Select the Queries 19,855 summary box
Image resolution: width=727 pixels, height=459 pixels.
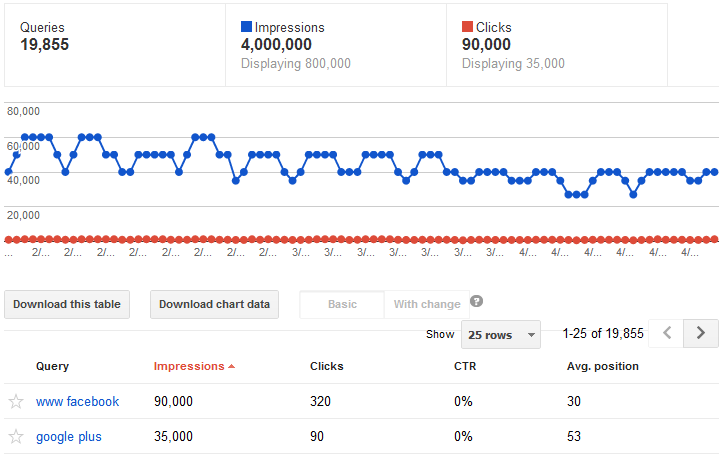(x=115, y=45)
